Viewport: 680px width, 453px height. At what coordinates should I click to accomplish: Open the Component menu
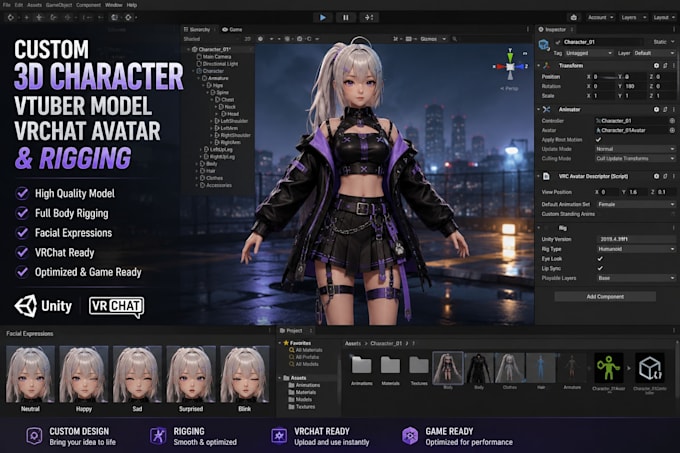click(88, 5)
